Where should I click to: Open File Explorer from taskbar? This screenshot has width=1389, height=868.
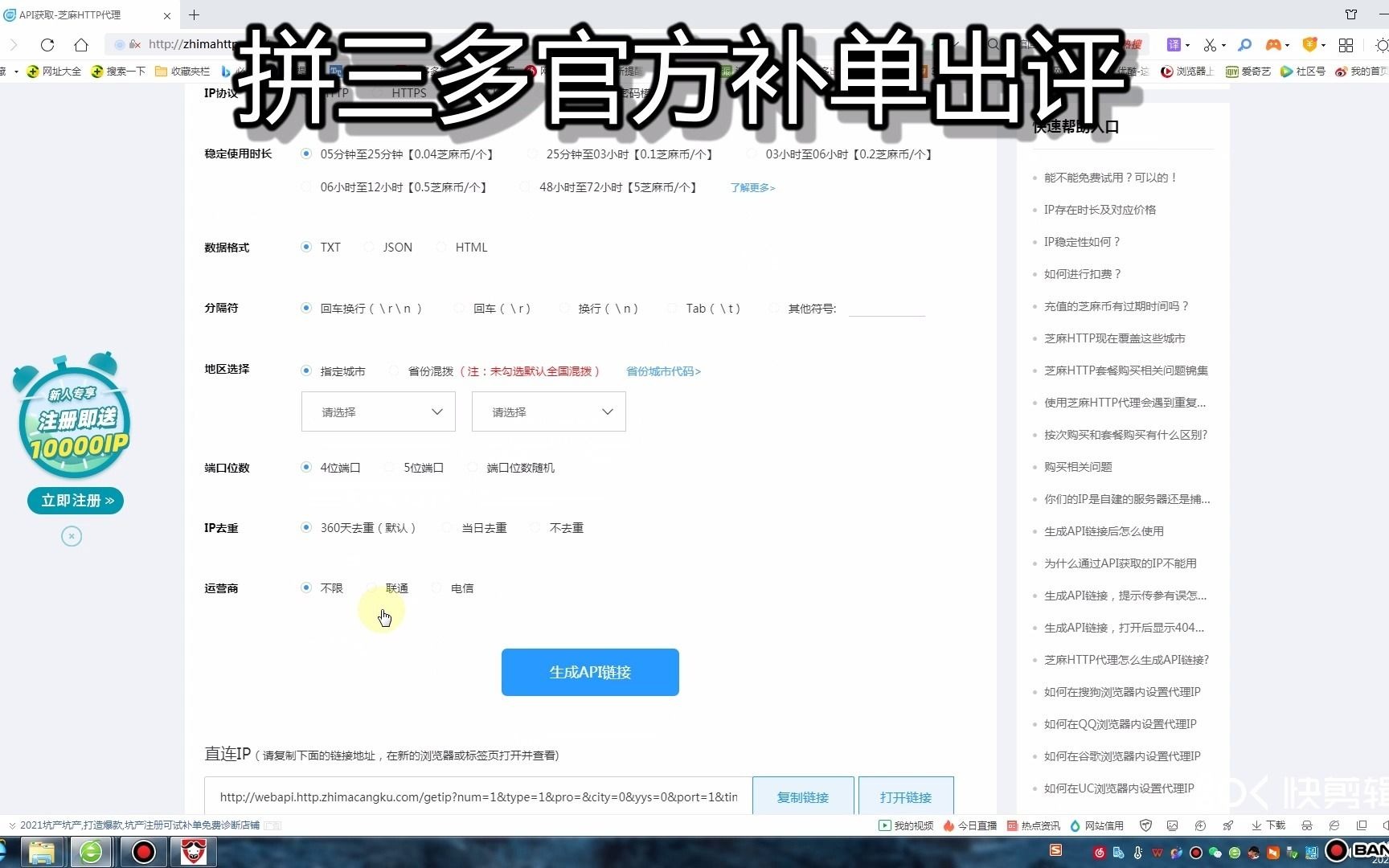click(42, 852)
